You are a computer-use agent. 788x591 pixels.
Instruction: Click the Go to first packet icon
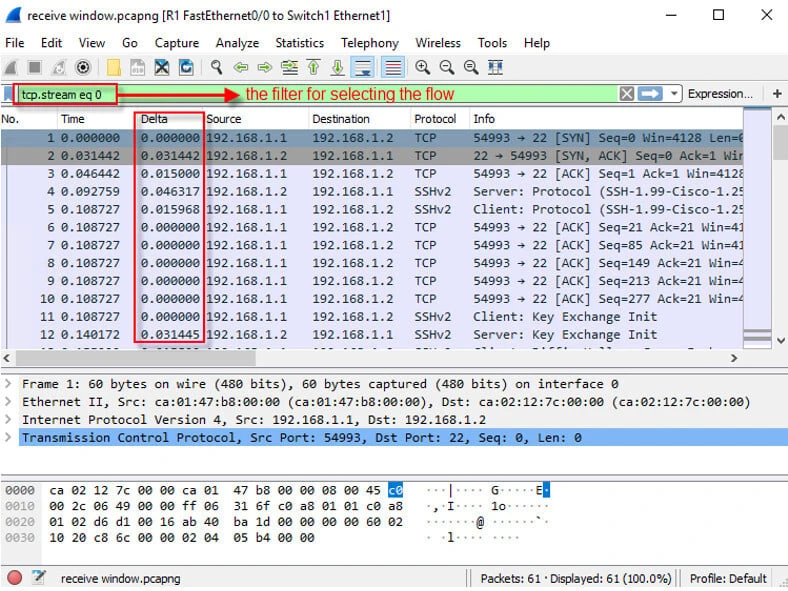coord(314,67)
